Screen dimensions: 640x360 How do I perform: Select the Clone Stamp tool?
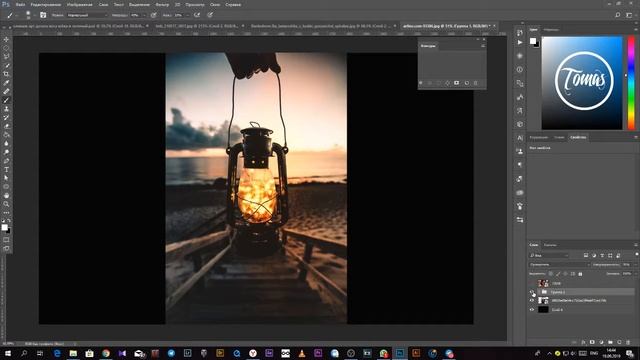click(6, 109)
